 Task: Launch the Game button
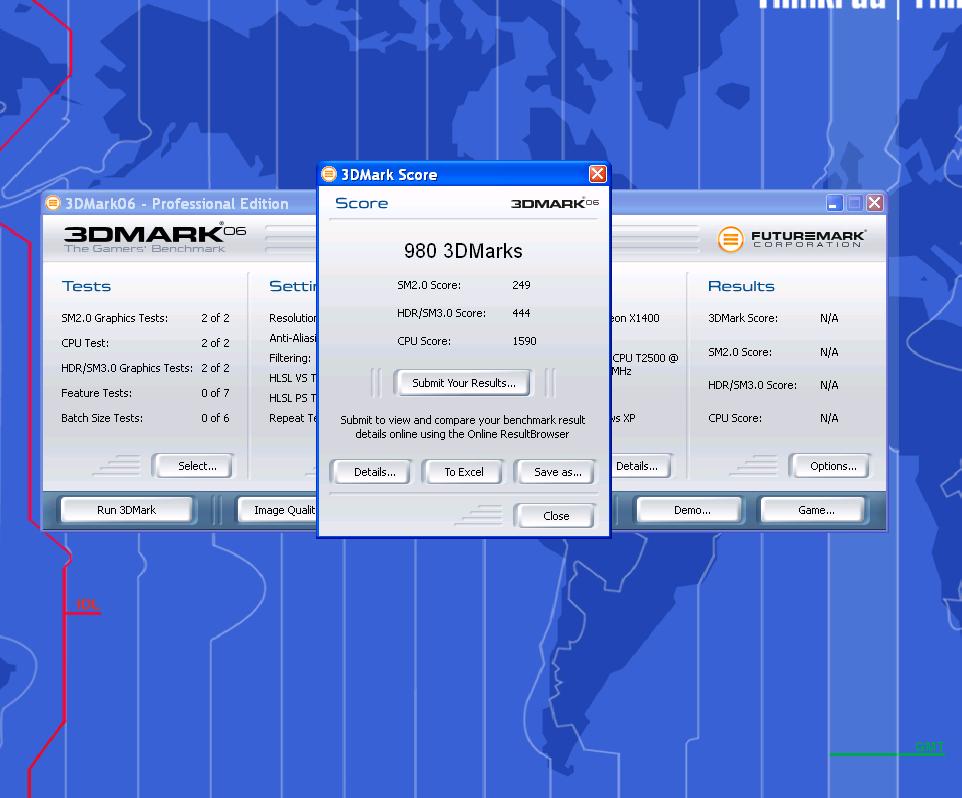pyautogui.click(x=815, y=510)
